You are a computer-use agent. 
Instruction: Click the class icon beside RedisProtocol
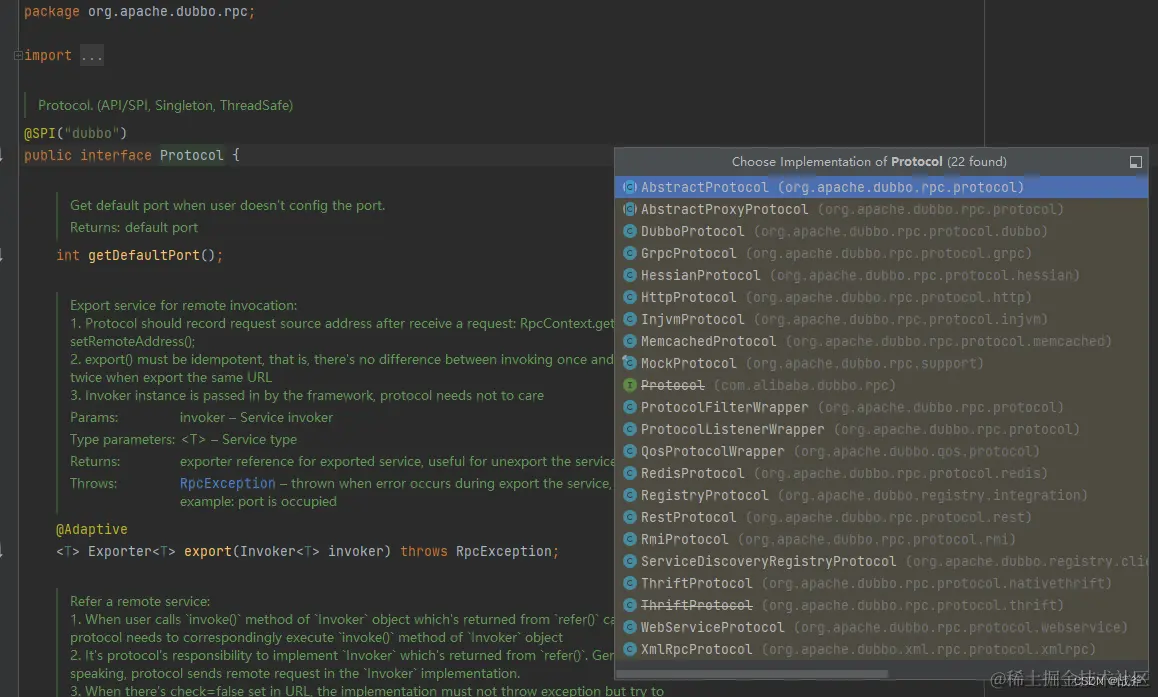point(630,473)
